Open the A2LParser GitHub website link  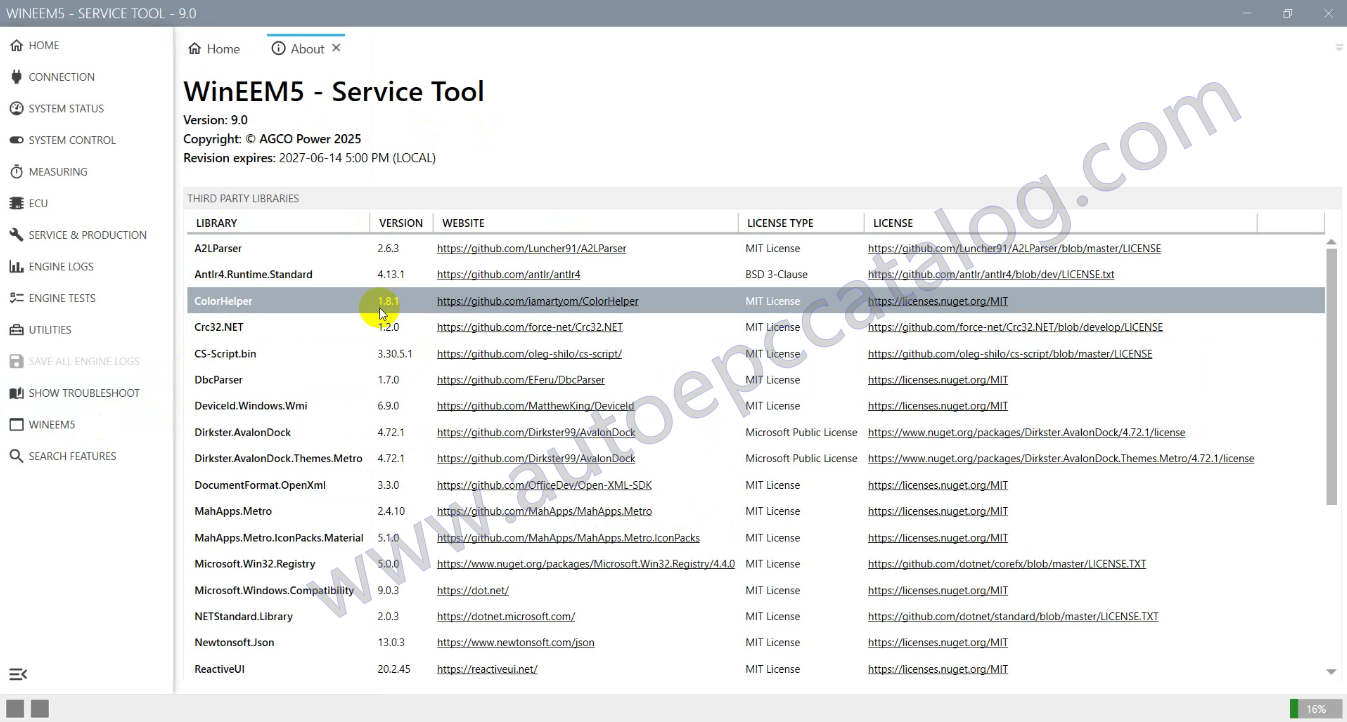(x=531, y=248)
